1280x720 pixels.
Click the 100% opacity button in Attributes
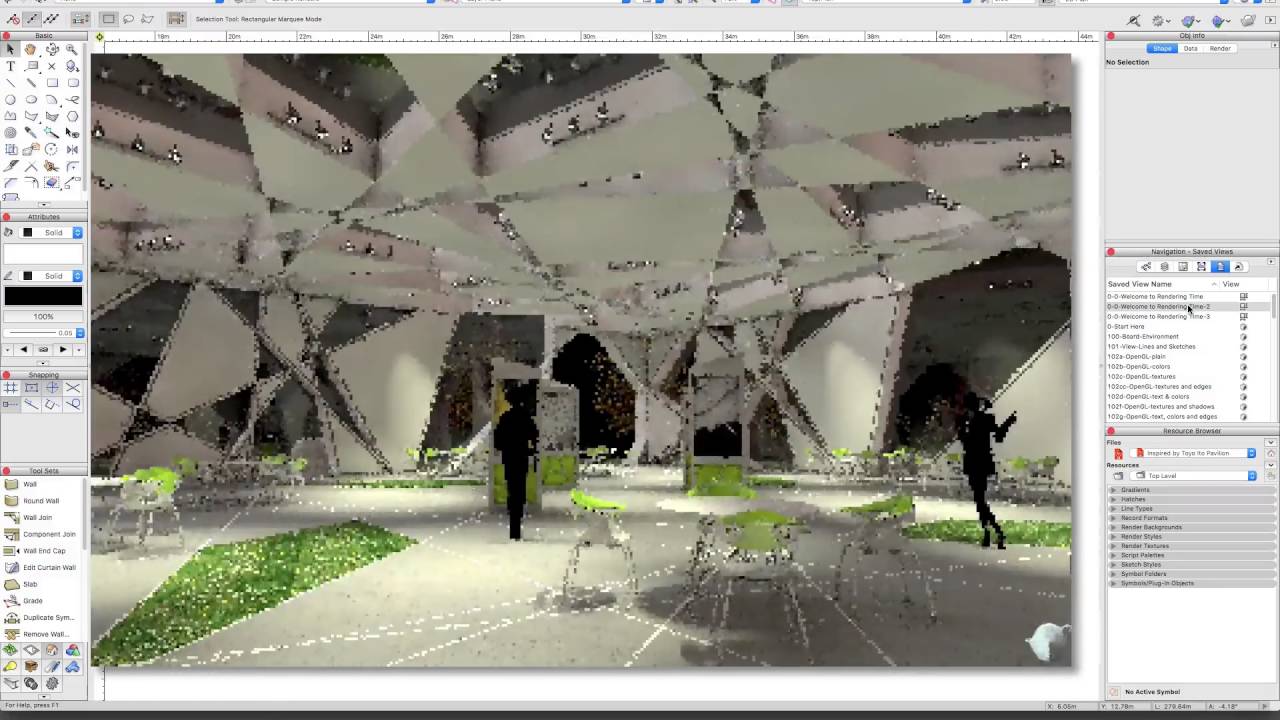[x=43, y=316]
